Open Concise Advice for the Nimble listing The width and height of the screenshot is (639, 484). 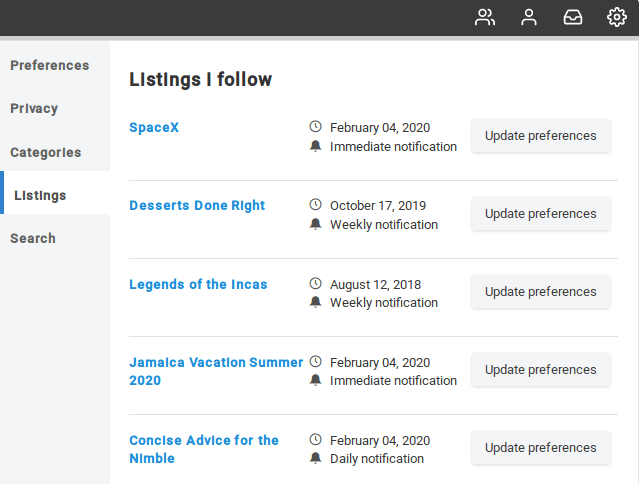click(x=204, y=449)
